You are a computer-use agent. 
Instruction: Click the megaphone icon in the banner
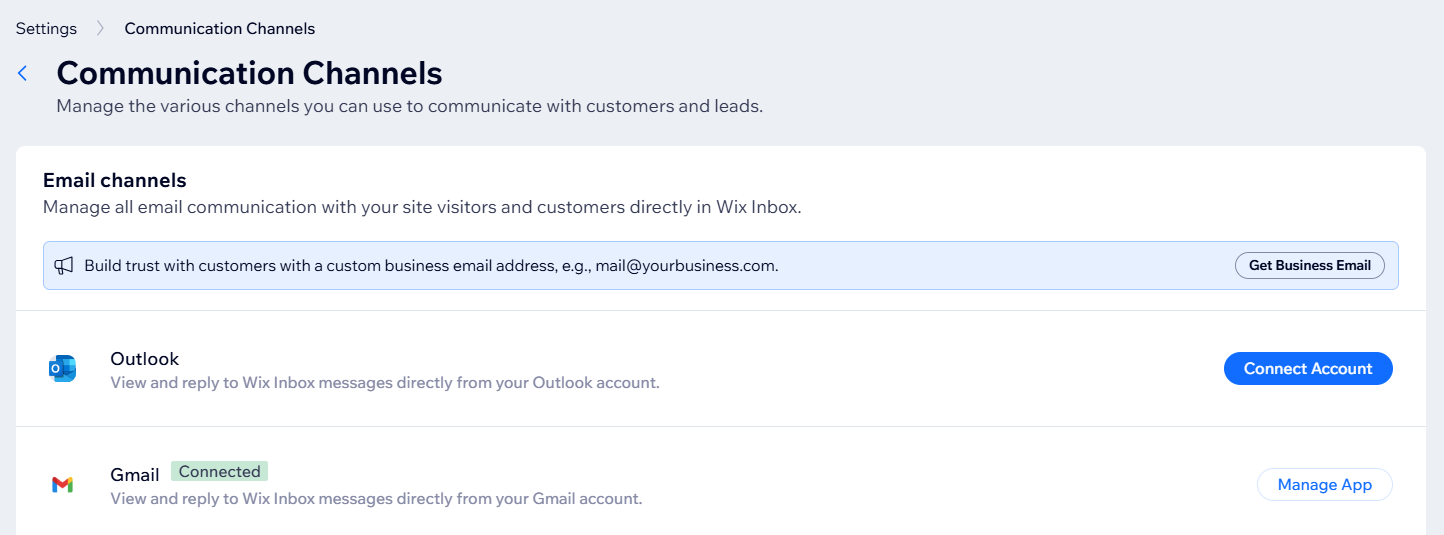[64, 266]
